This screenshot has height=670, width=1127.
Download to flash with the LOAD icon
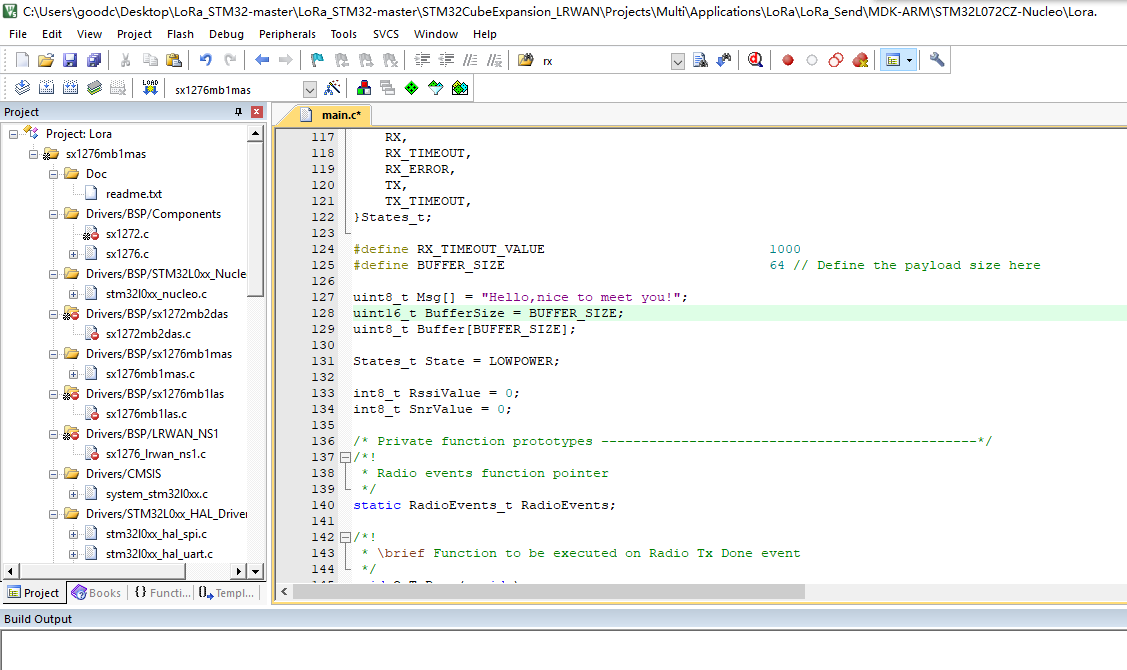coord(150,88)
